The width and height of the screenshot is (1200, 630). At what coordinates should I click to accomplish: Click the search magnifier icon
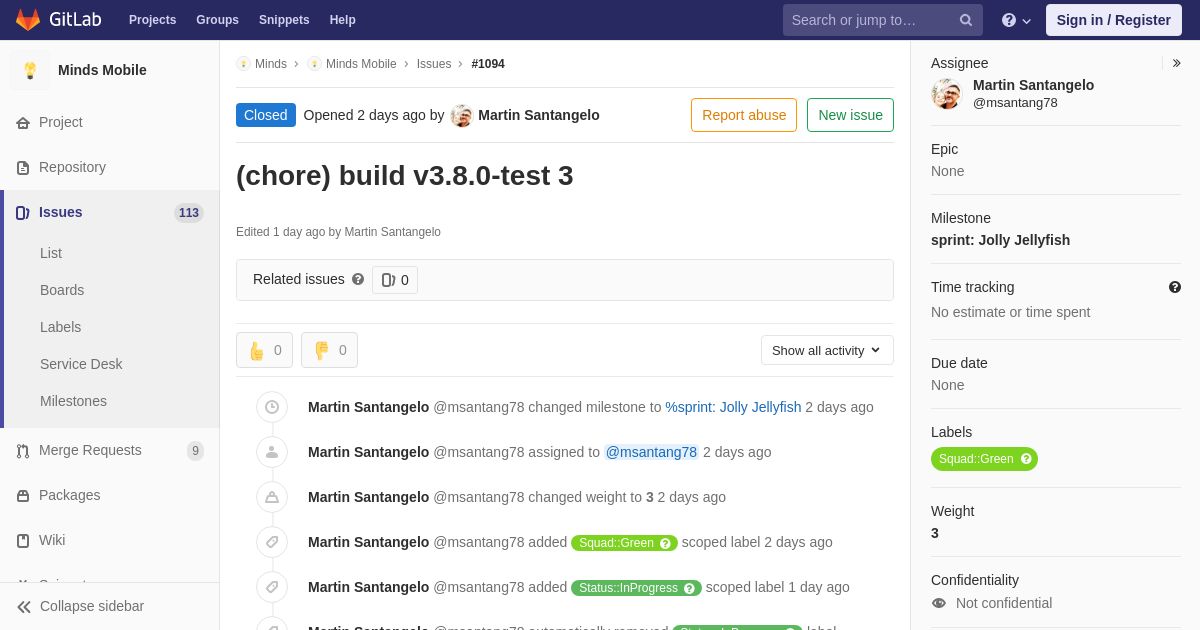pyautogui.click(x=966, y=20)
